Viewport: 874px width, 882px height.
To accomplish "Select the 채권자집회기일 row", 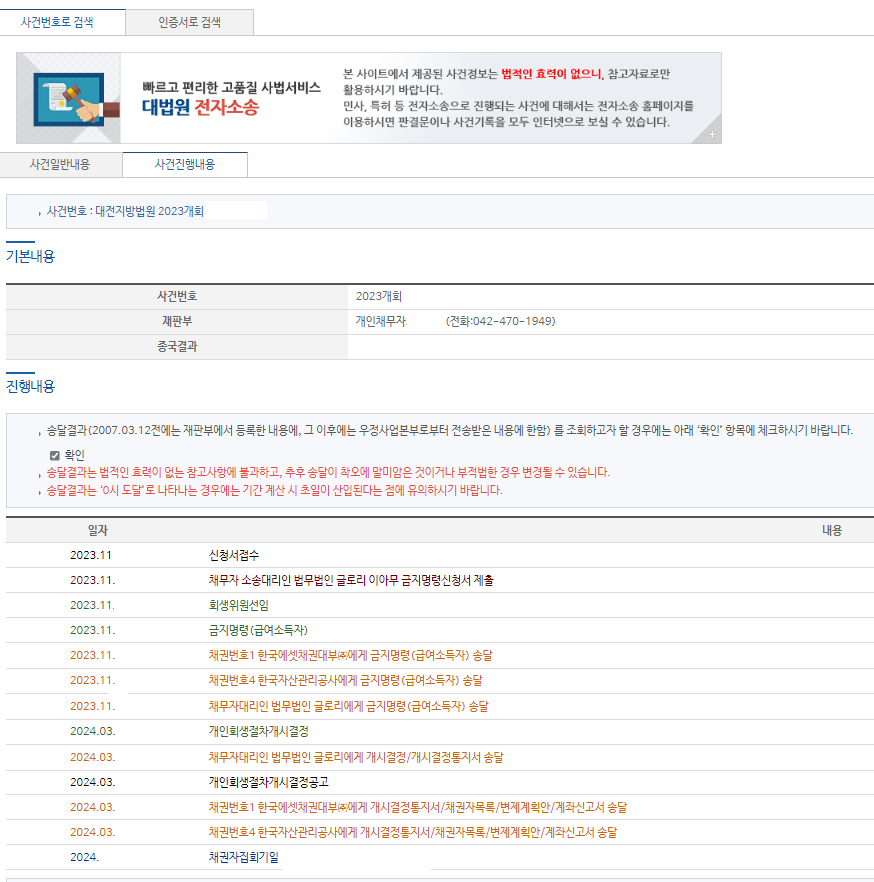I will (244, 857).
